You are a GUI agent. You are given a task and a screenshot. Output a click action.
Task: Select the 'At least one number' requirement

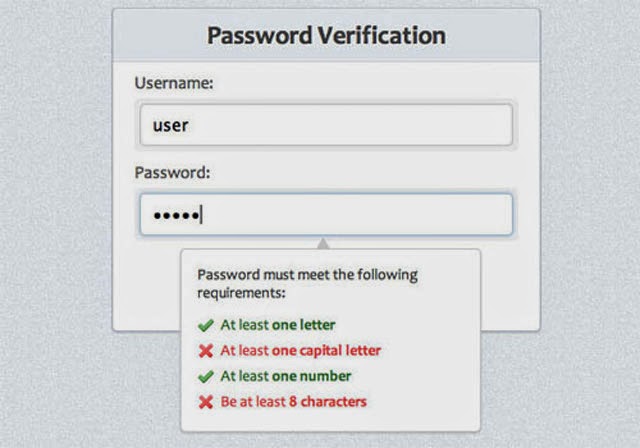tap(286, 376)
